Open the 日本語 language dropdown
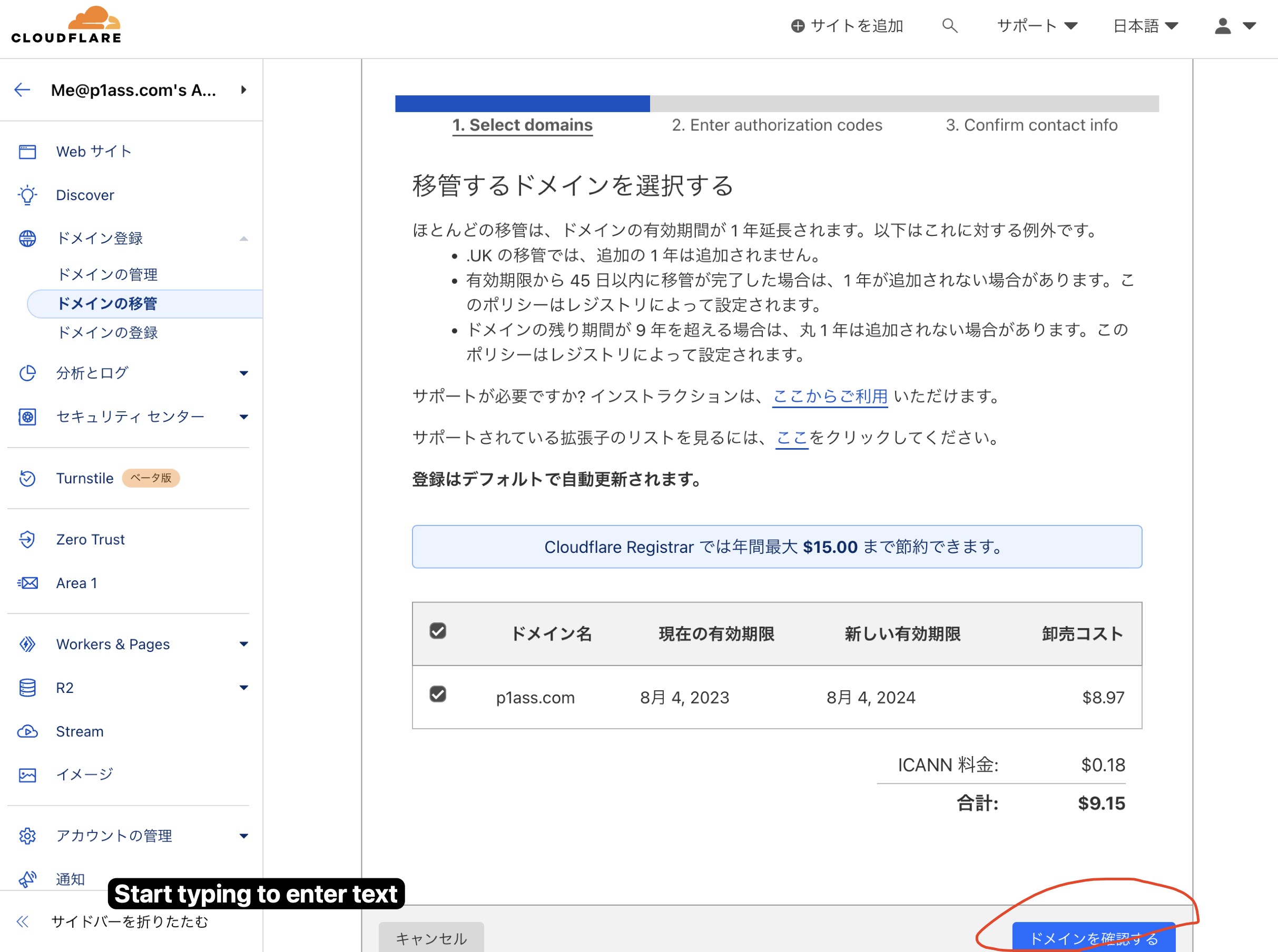 point(1145,26)
